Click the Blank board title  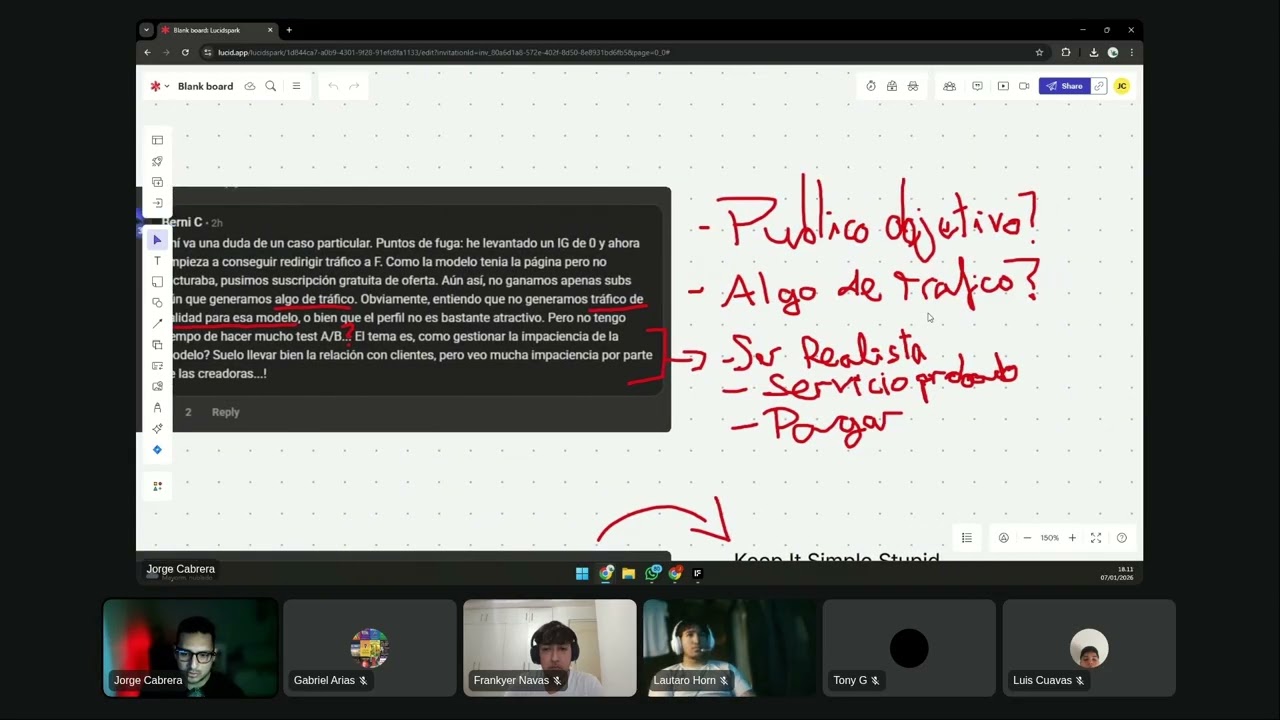click(205, 86)
